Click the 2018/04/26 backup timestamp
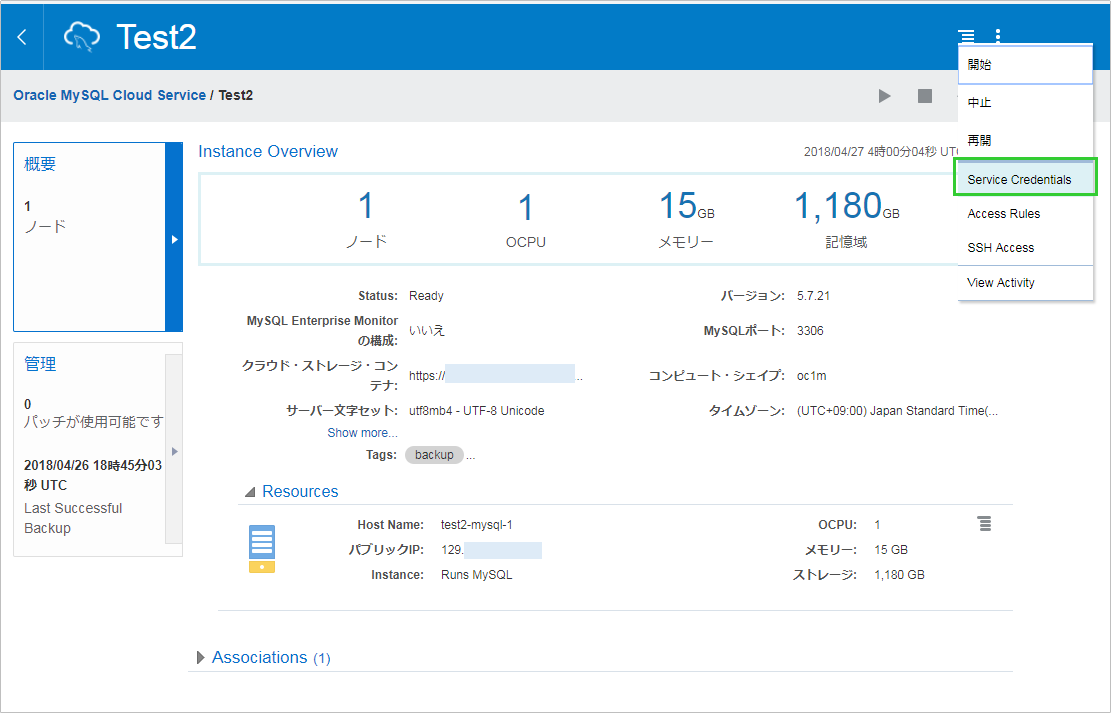This screenshot has height=713, width=1111. coord(93,475)
